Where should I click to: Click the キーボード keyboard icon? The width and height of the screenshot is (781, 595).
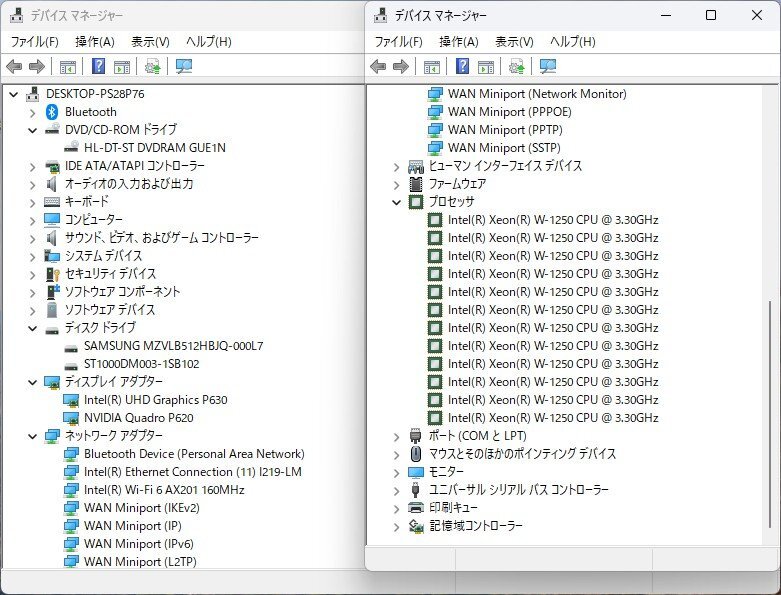[x=52, y=202]
